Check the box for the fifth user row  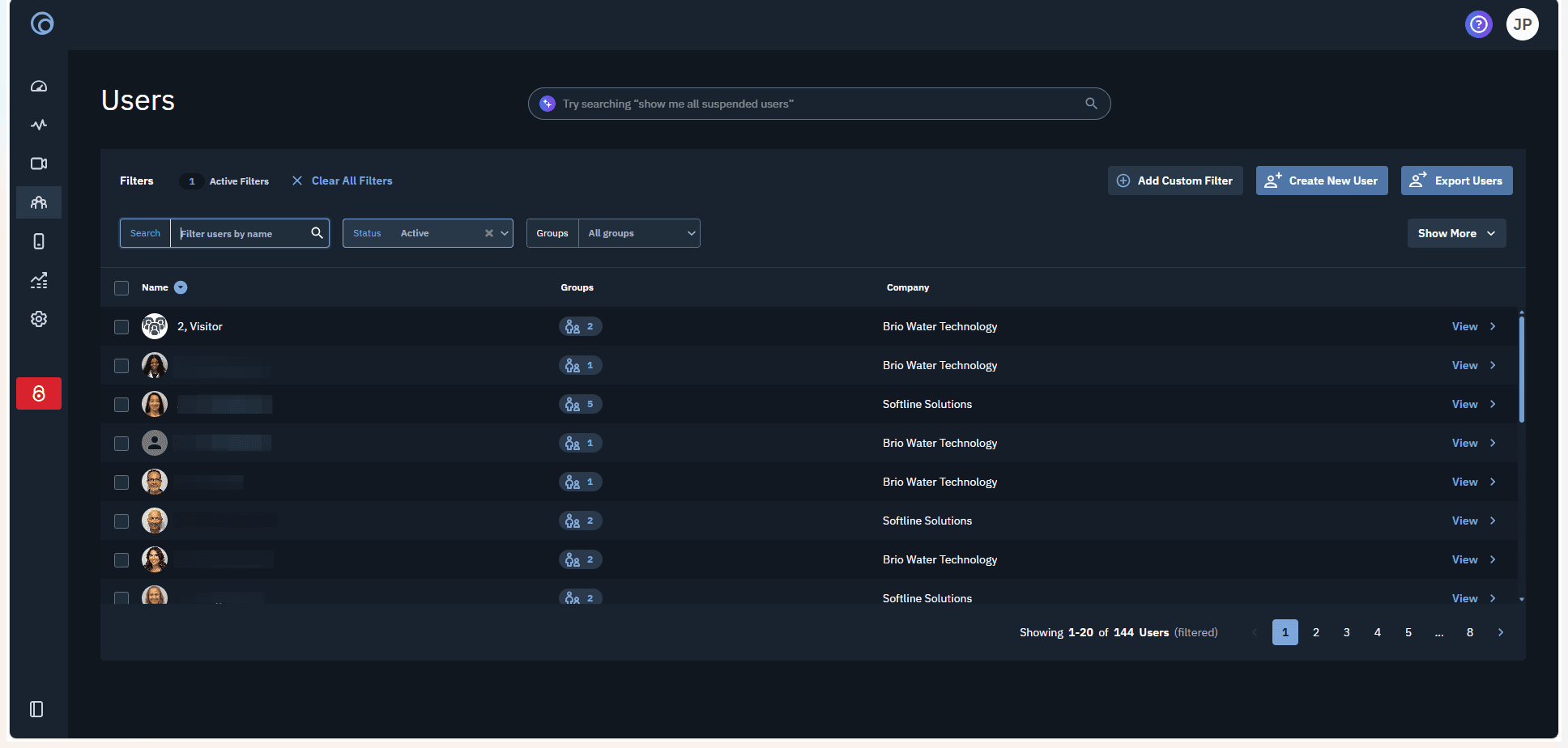tap(121, 482)
